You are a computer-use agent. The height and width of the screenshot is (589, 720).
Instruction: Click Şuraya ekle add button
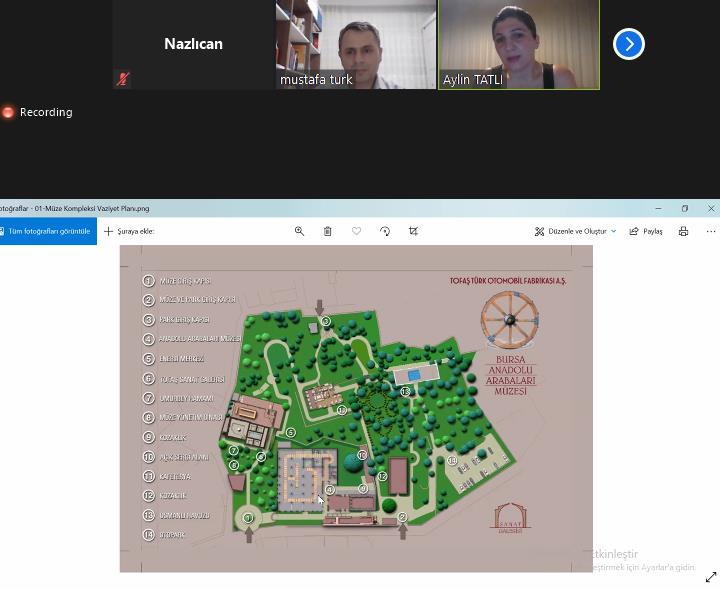129,231
